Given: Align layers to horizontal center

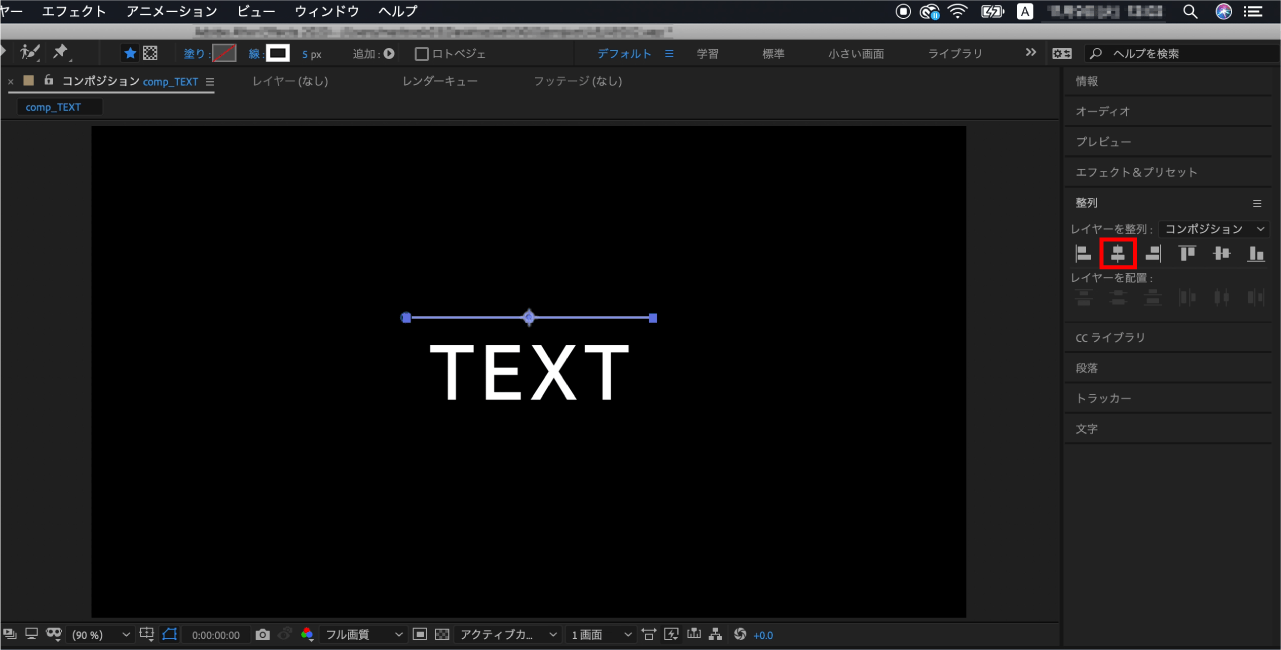Looking at the screenshot, I should [1118, 254].
